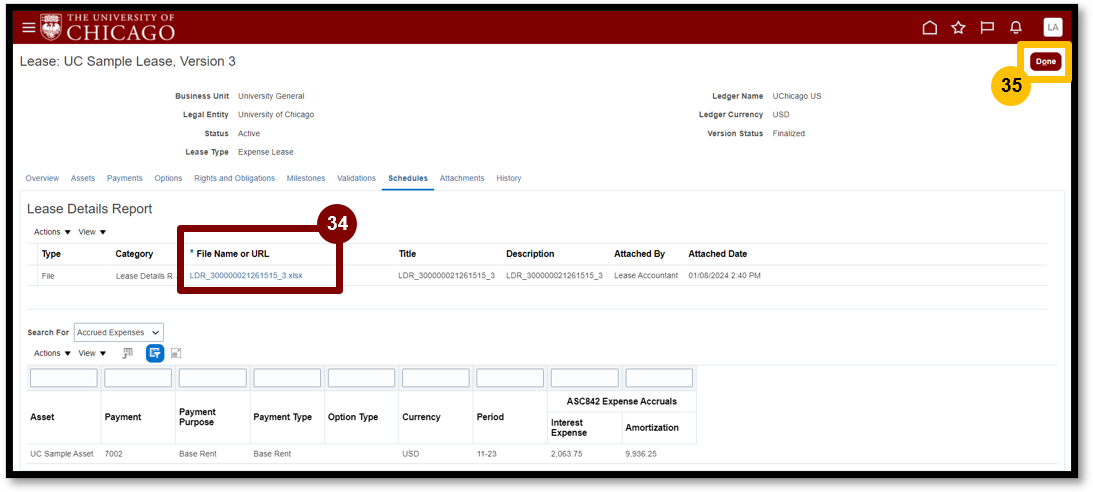
Task: Click the Freeze column icon
Action: pos(128,353)
